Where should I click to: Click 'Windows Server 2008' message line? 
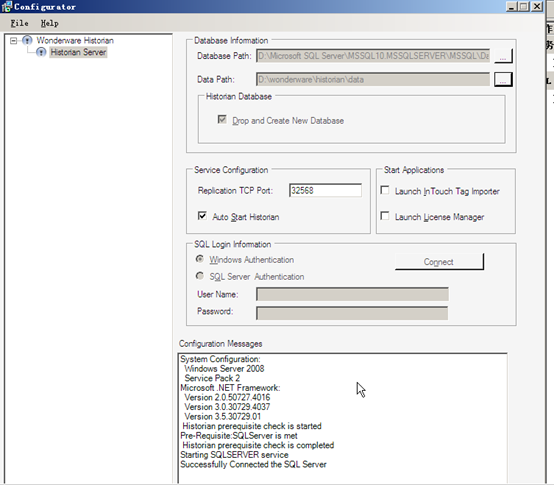click(x=224, y=369)
